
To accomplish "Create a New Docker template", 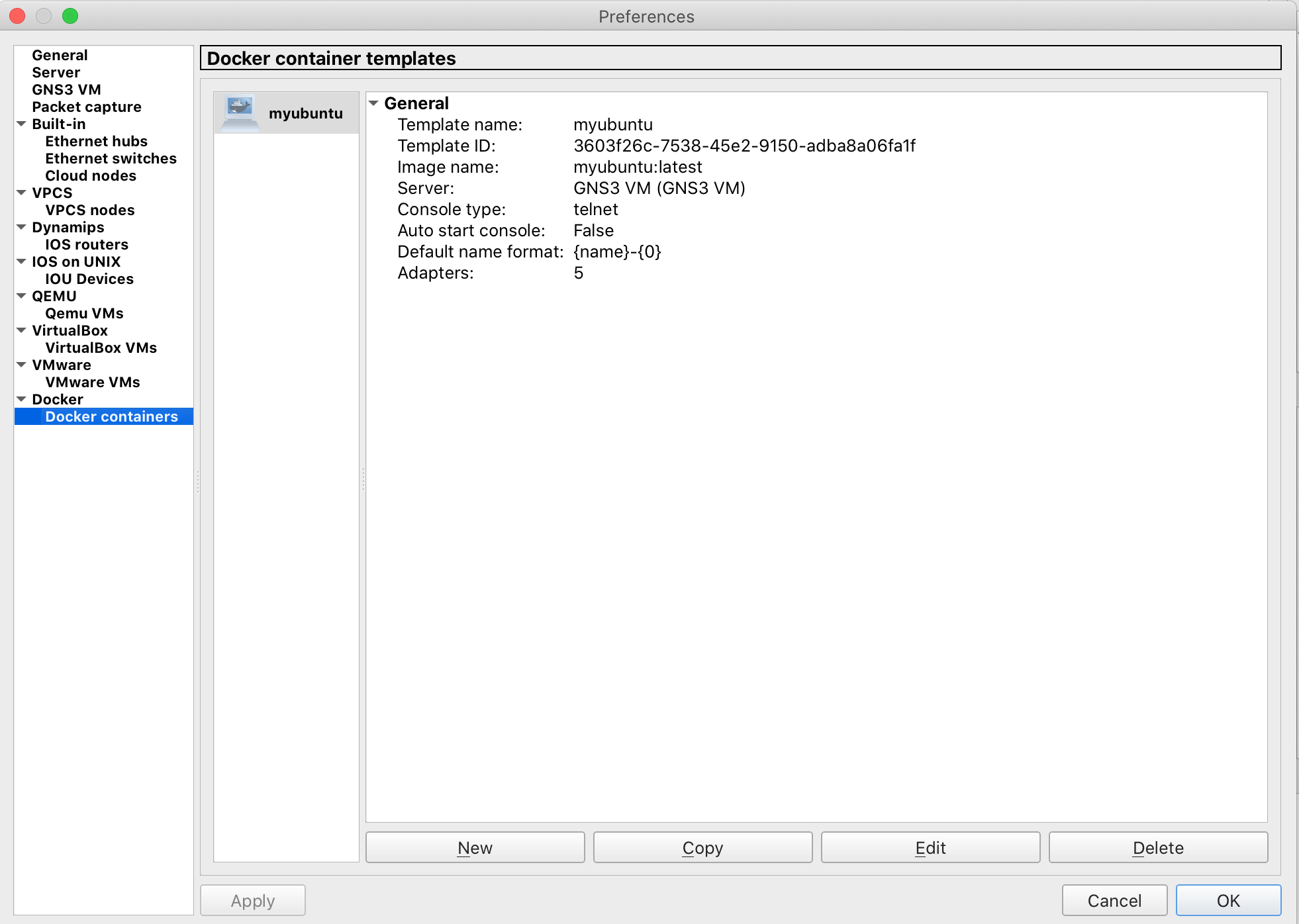I will click(474, 847).
